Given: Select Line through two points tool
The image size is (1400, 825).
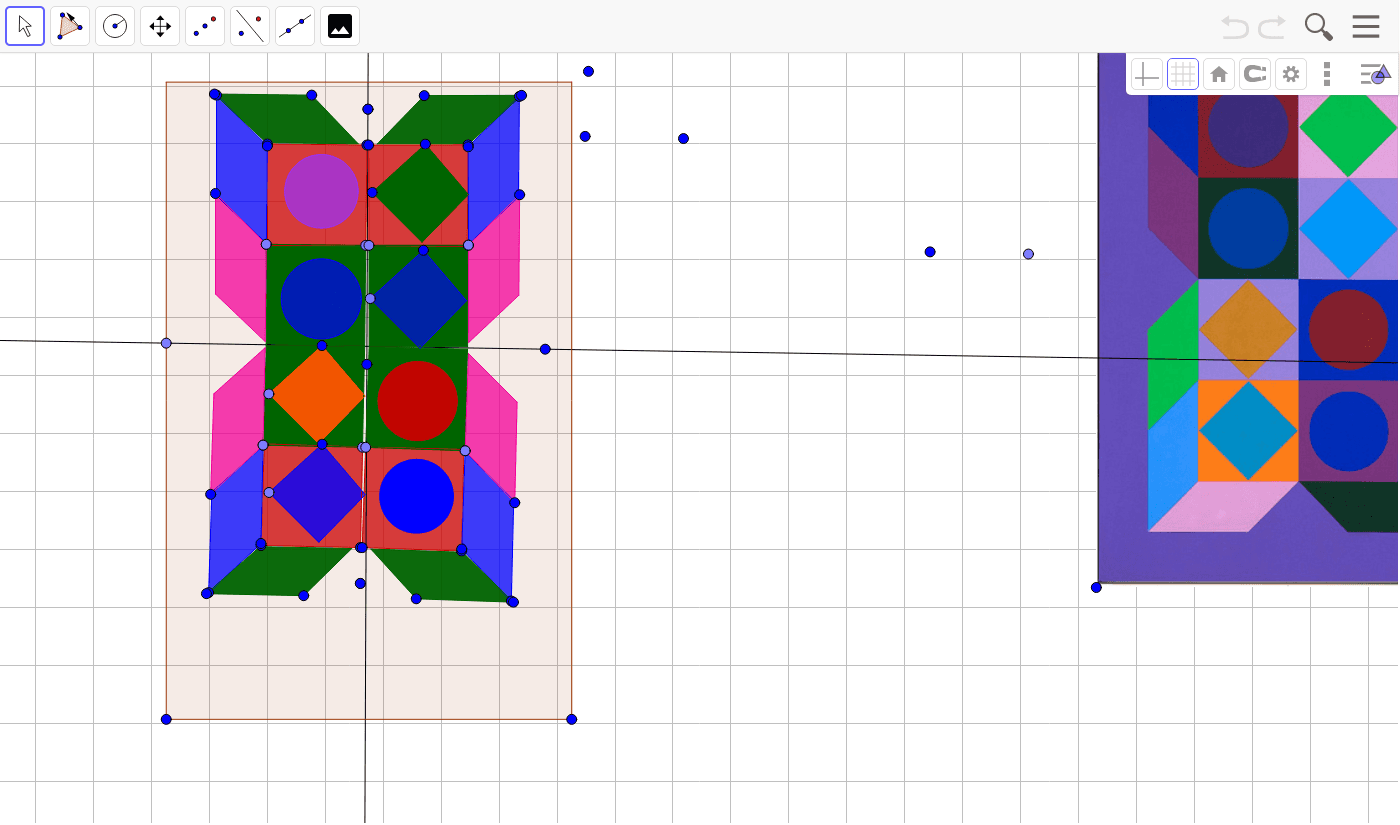Looking at the screenshot, I should point(295,26).
